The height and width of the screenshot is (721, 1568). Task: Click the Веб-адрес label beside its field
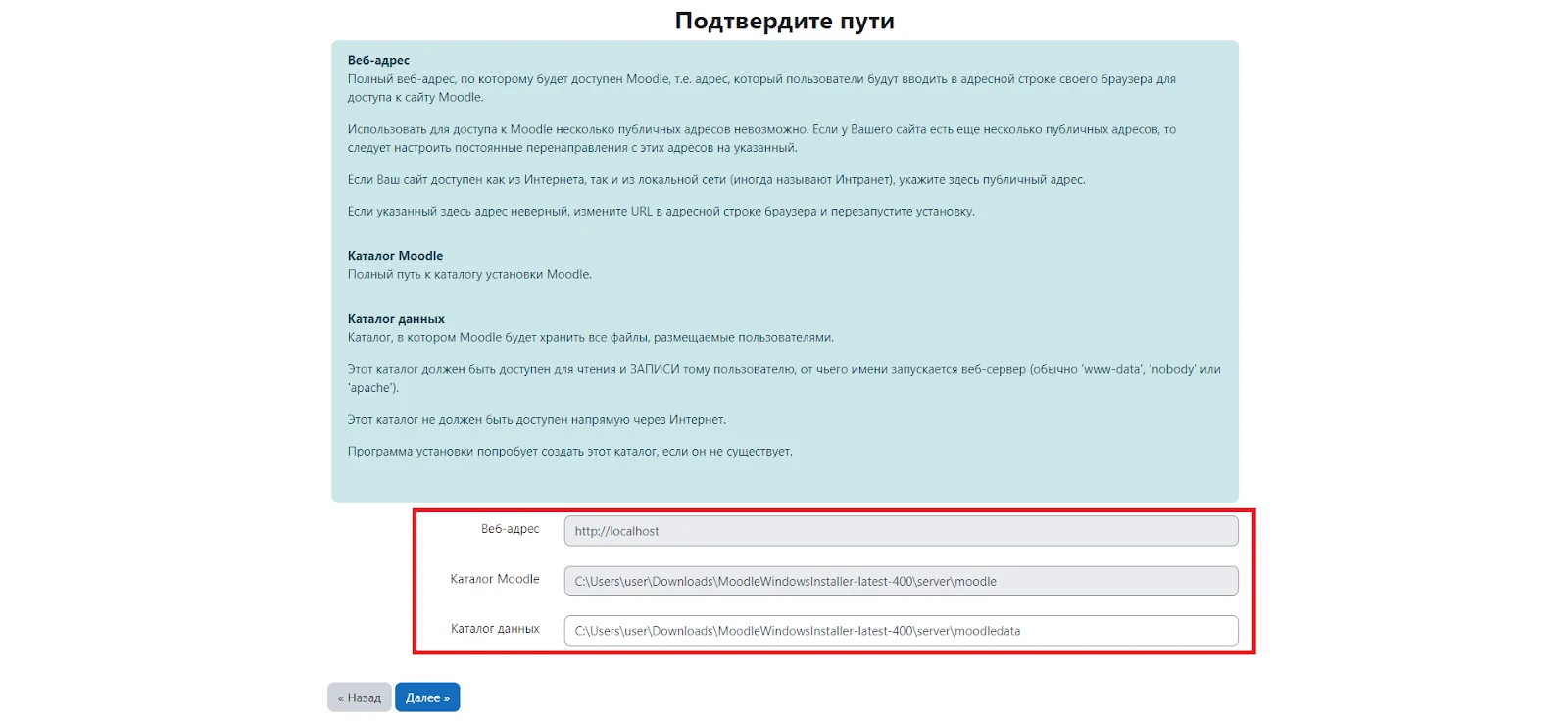(510, 529)
